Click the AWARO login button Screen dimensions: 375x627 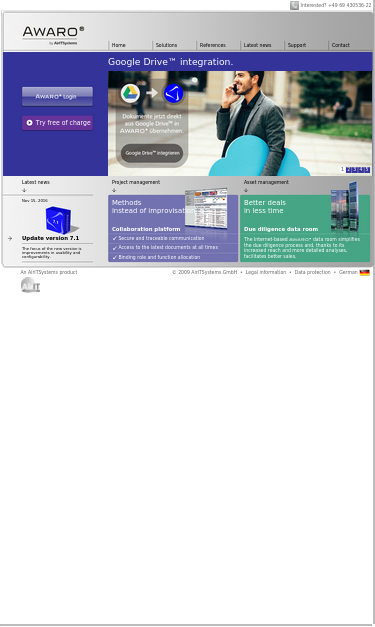[x=58, y=96]
